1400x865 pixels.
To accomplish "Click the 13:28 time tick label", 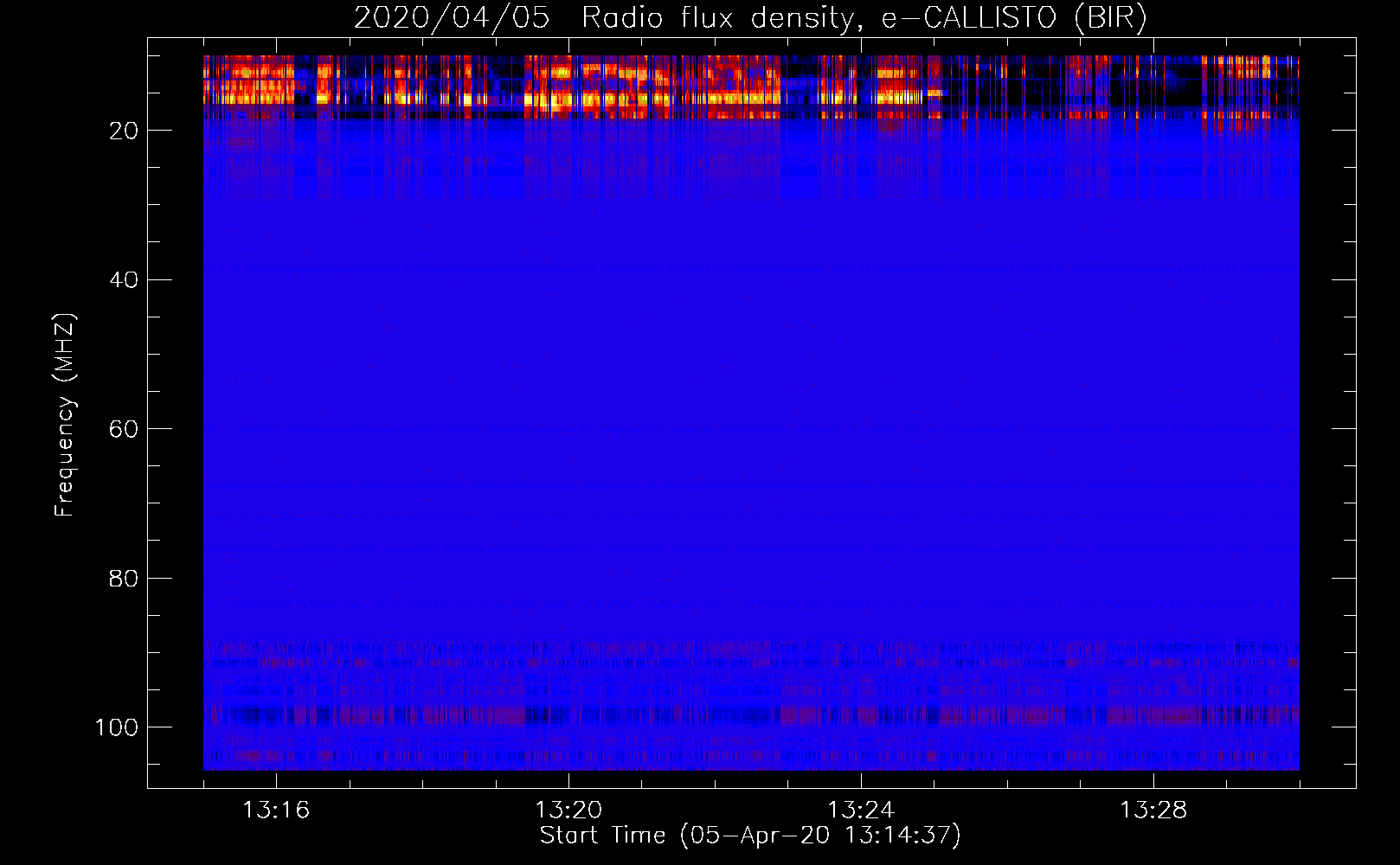I will pyautogui.click(x=1153, y=810).
